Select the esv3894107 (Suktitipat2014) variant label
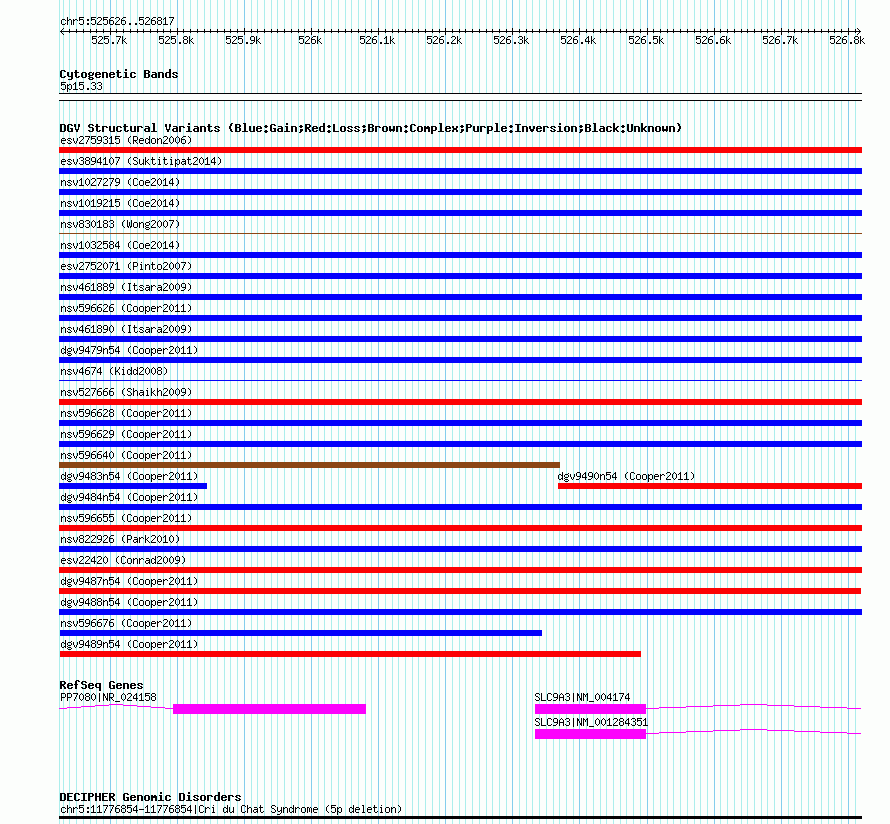The width and height of the screenshot is (890, 824). [x=141, y=161]
